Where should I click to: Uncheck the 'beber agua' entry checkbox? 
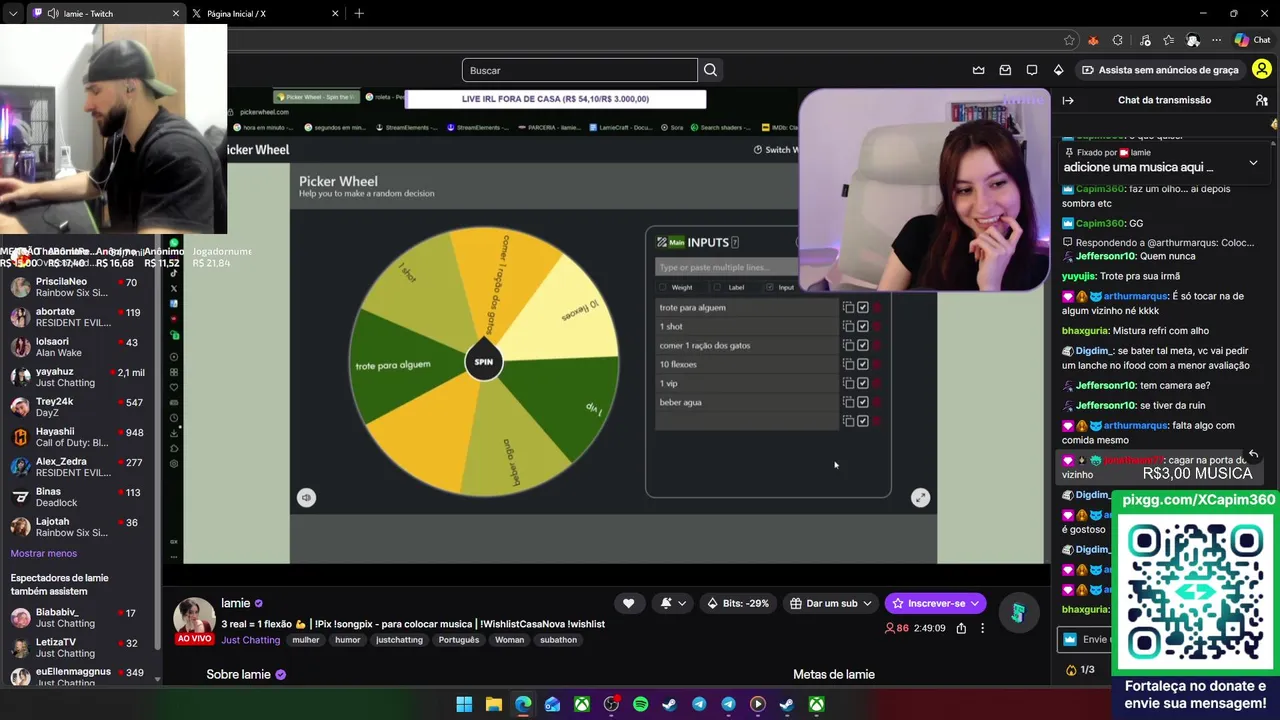pos(863,403)
